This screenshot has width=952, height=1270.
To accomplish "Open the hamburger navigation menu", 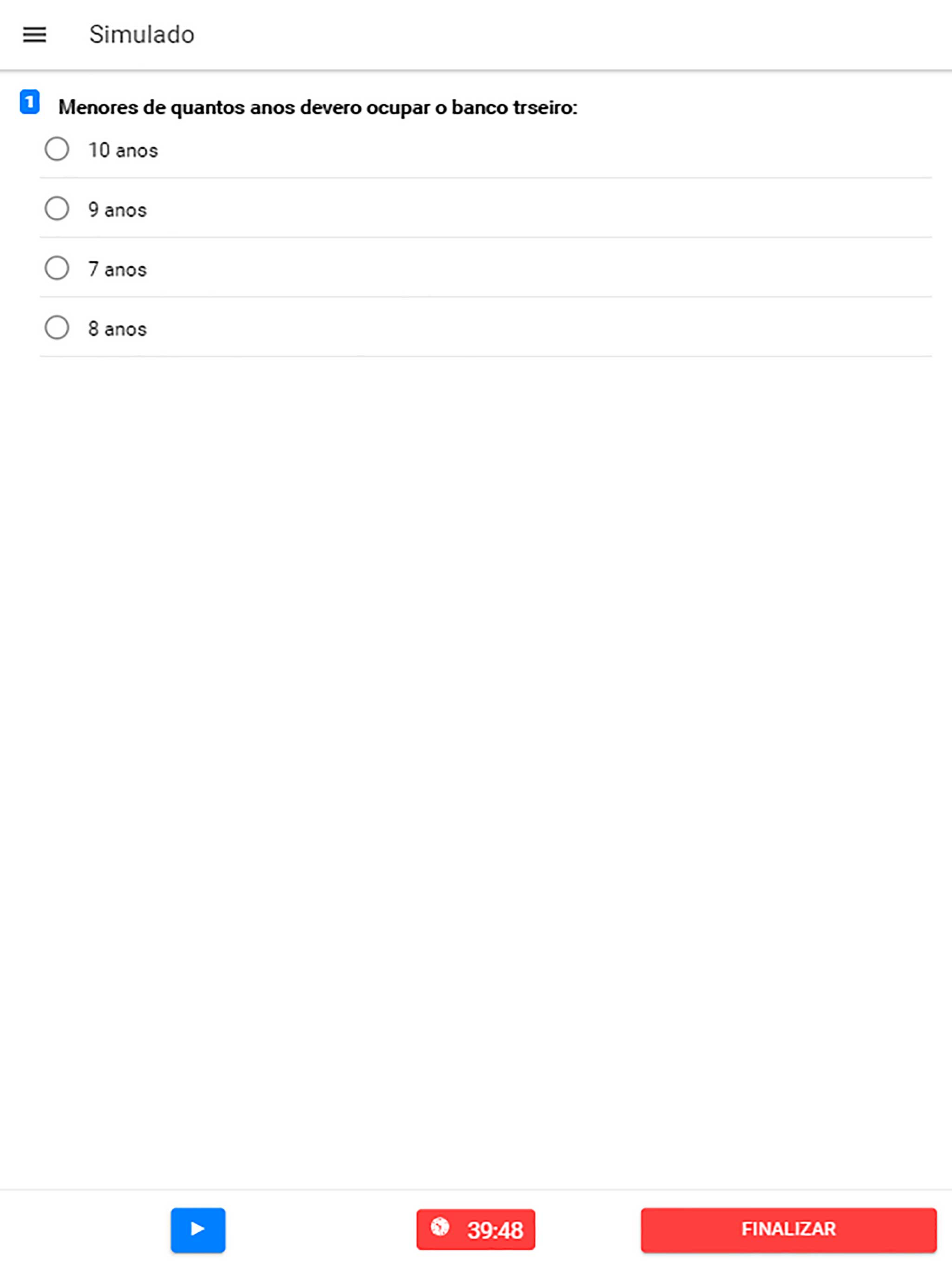I will pos(34,34).
